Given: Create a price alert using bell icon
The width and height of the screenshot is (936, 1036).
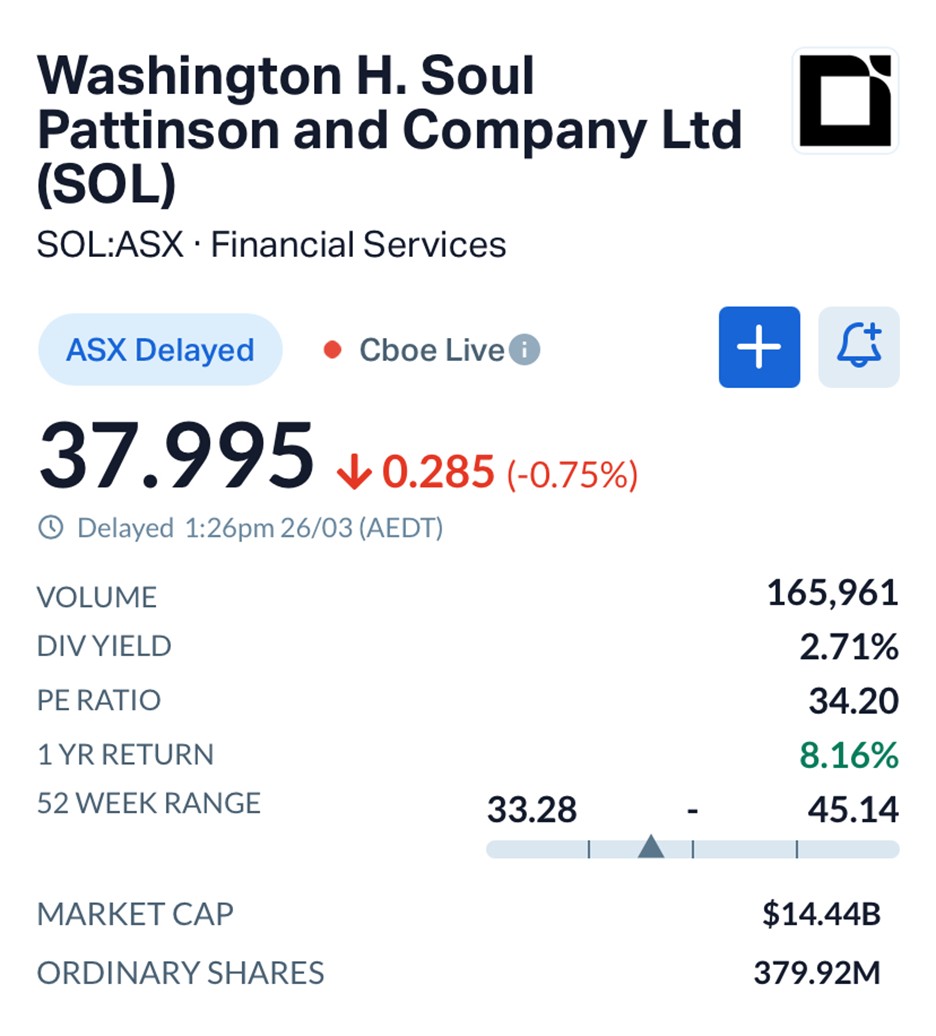Looking at the screenshot, I should [858, 347].
